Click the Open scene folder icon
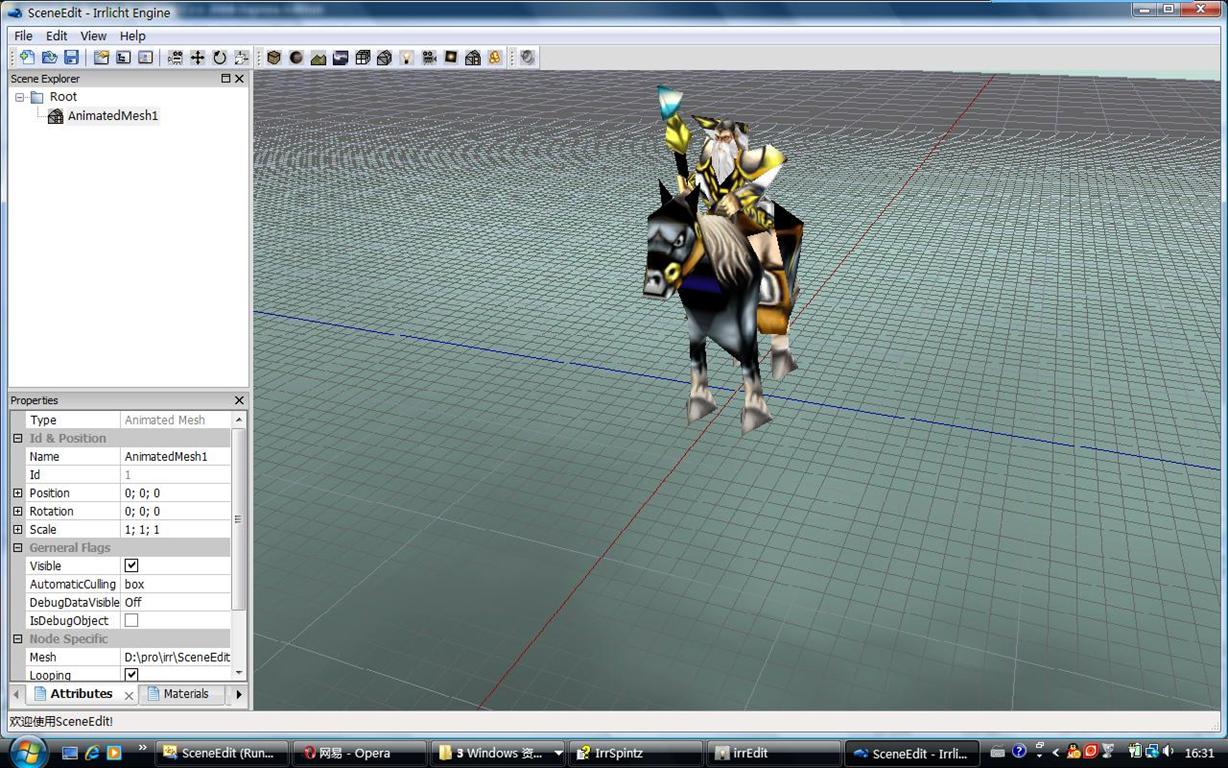 (x=49, y=58)
